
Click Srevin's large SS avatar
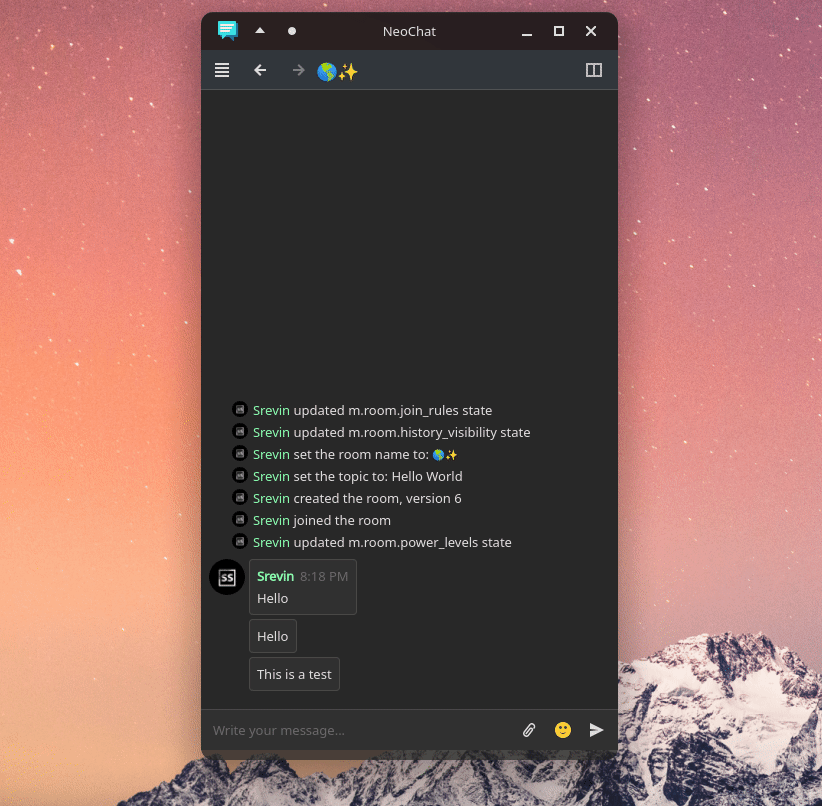coord(227,577)
